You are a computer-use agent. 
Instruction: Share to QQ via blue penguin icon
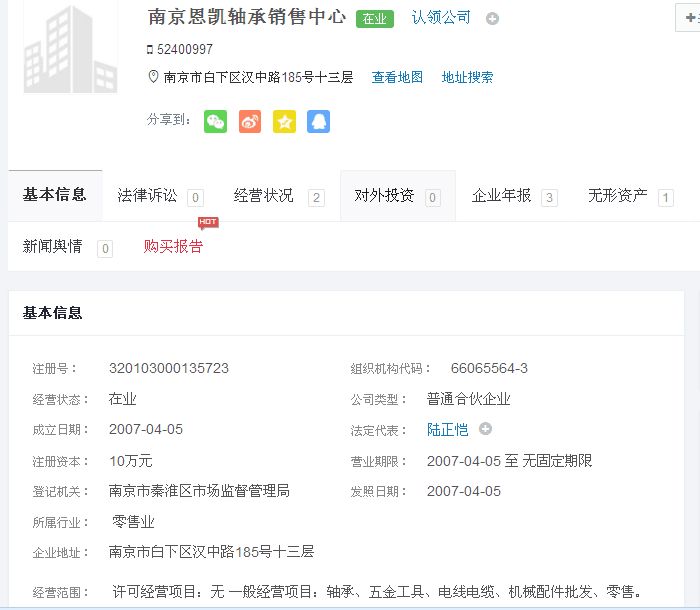pos(318,122)
